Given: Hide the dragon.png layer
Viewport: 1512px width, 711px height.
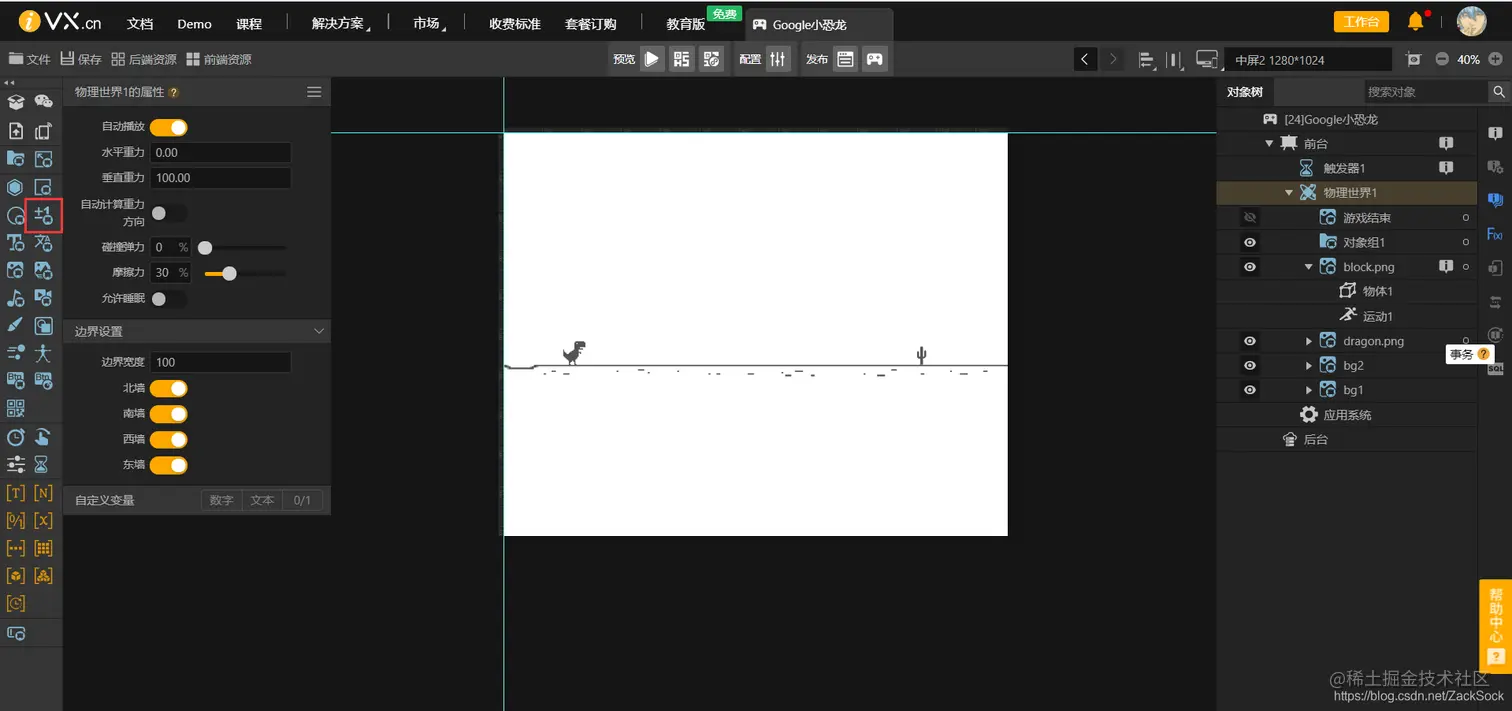Looking at the screenshot, I should 1250,341.
